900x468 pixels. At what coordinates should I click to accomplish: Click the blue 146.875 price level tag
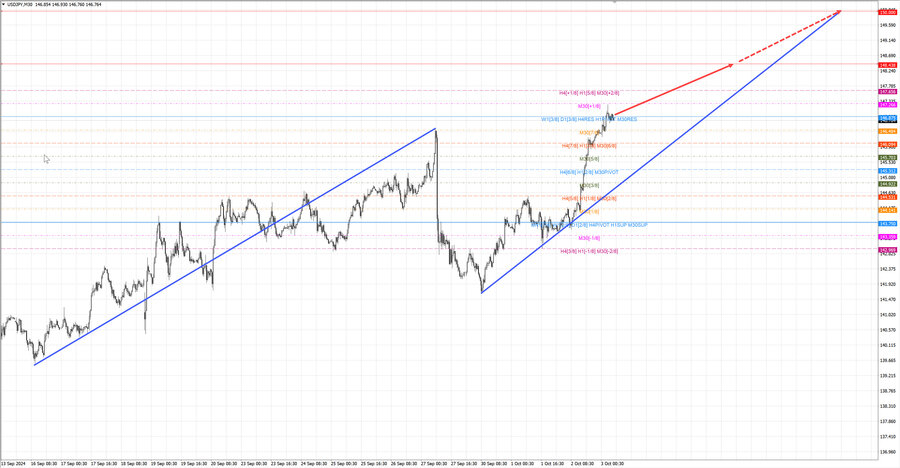pyautogui.click(x=887, y=118)
